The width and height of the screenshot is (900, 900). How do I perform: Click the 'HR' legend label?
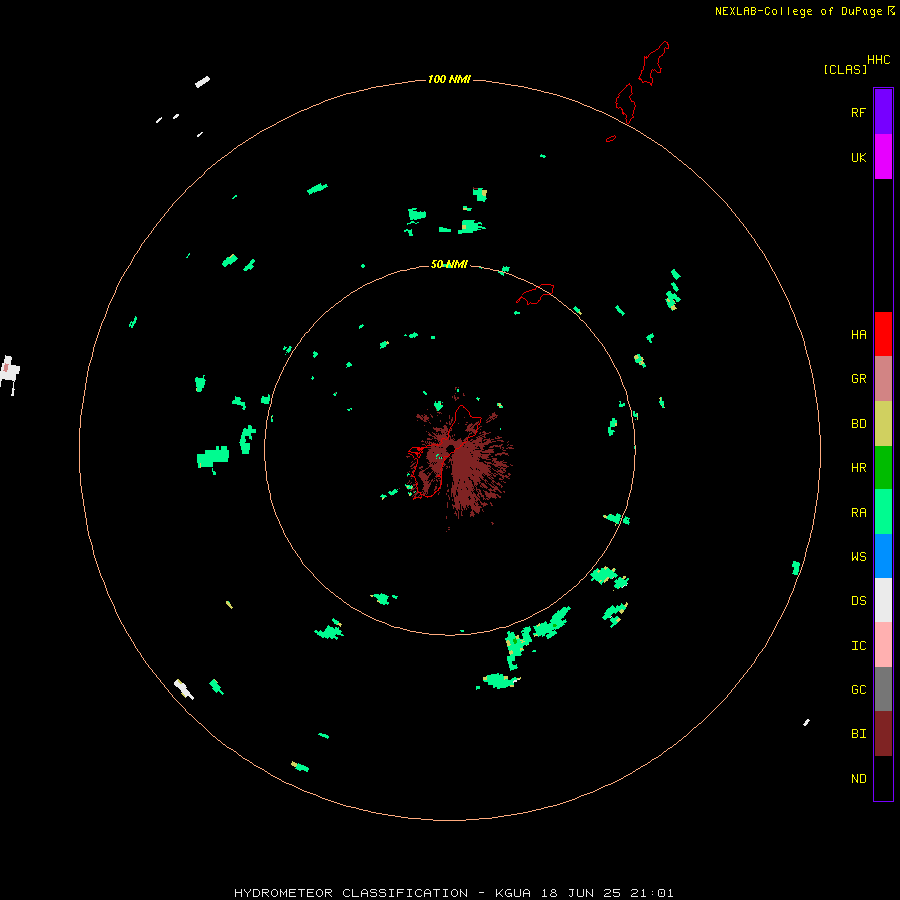pyautogui.click(x=858, y=468)
